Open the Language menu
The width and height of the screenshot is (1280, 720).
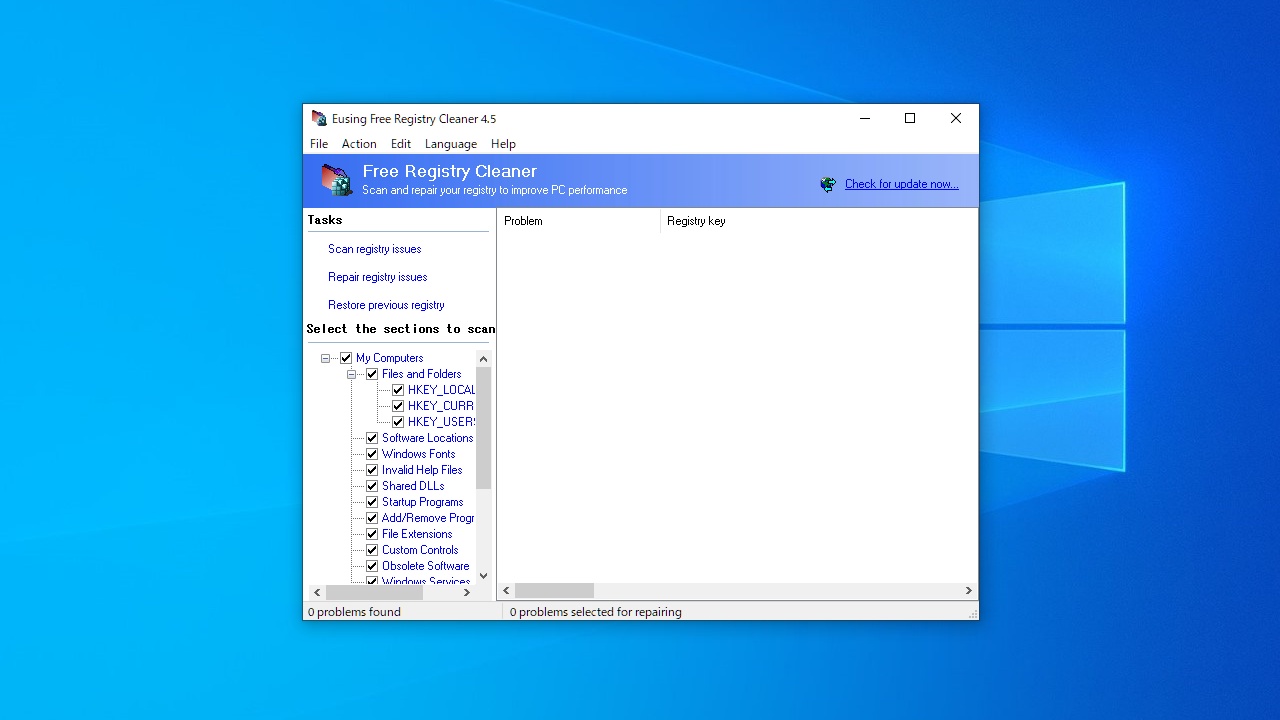(x=450, y=144)
